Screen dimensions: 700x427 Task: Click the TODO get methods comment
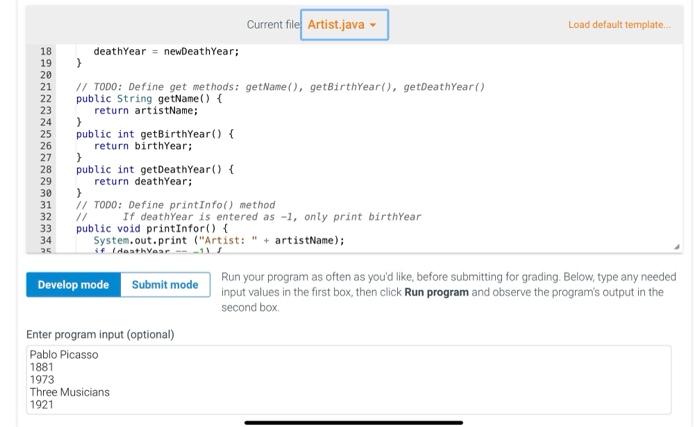point(280,87)
